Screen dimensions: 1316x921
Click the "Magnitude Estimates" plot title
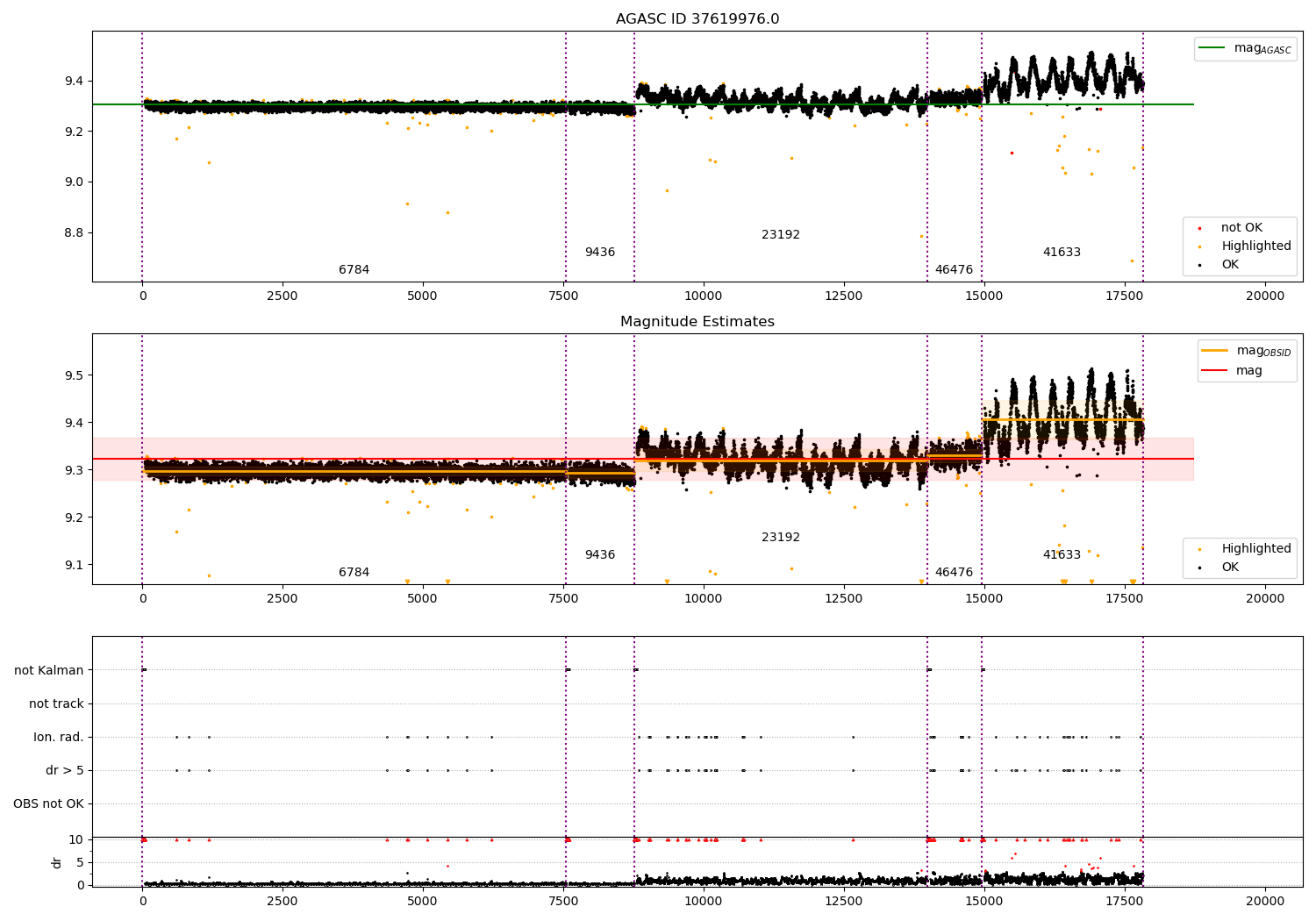point(697,322)
